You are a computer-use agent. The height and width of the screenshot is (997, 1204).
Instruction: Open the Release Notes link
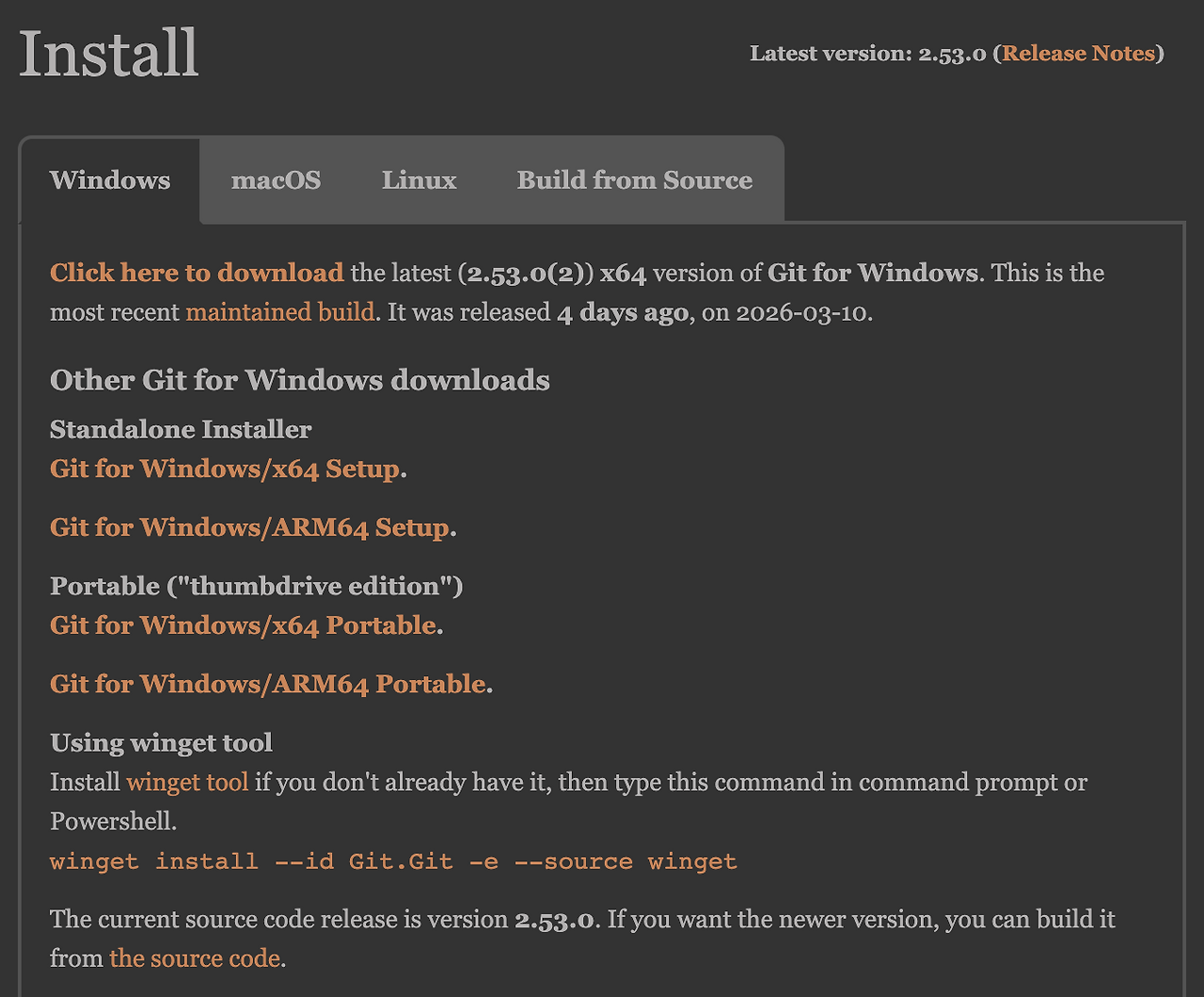(x=1079, y=54)
